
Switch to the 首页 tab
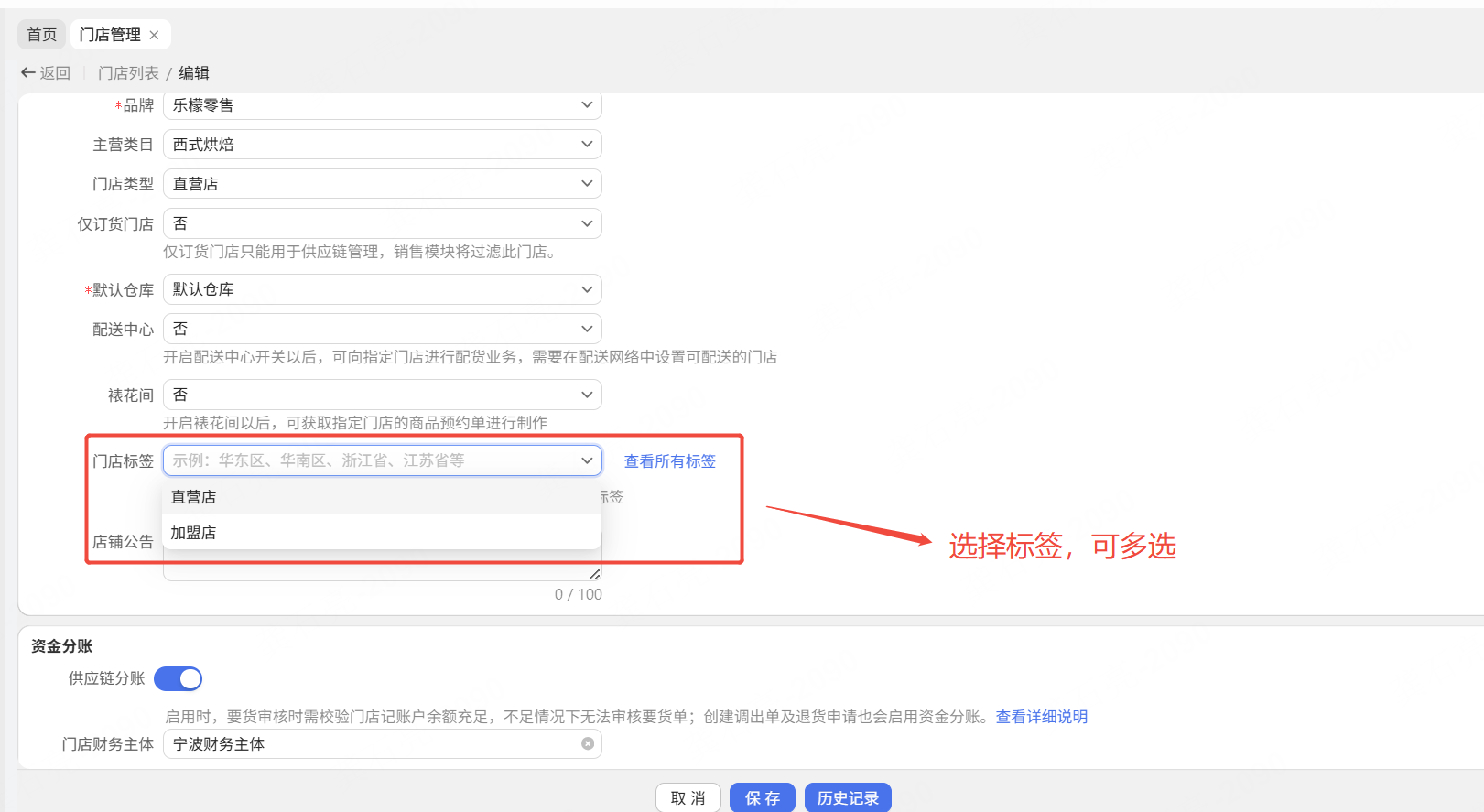42,35
